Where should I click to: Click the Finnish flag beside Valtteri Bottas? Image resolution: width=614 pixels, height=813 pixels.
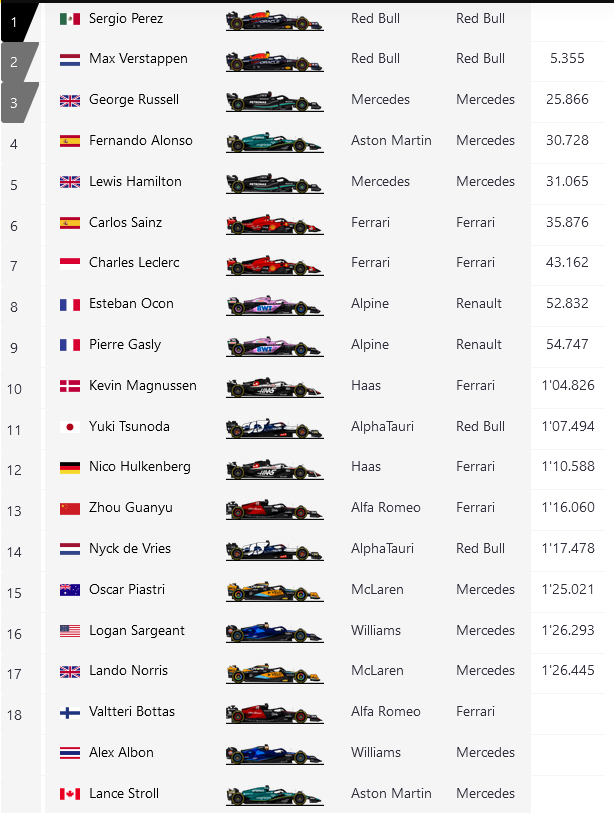[x=70, y=712]
